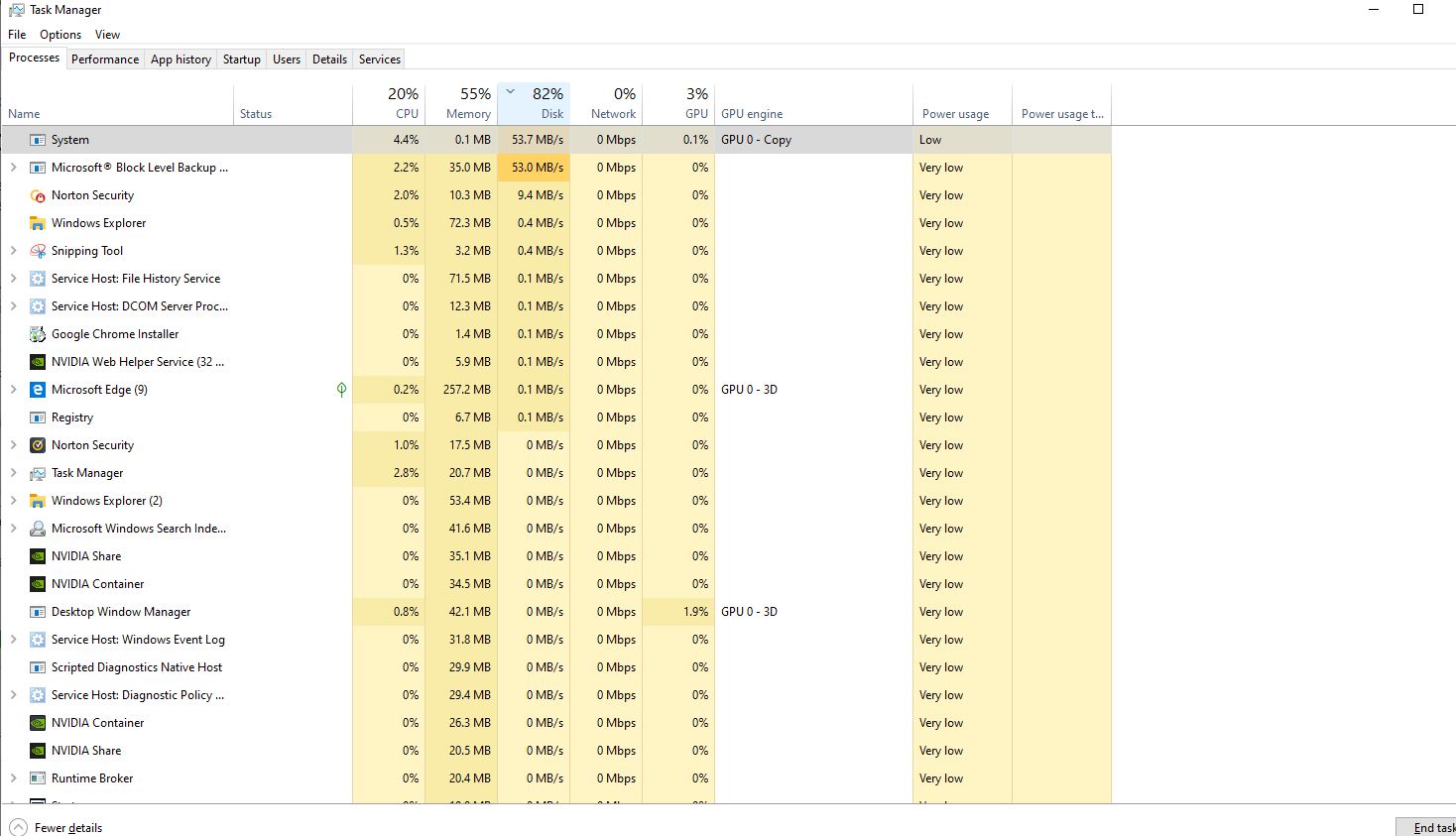Click the Windows Explorer icon using 72.3 MB
The width and height of the screenshot is (1456, 836).
tap(38, 223)
